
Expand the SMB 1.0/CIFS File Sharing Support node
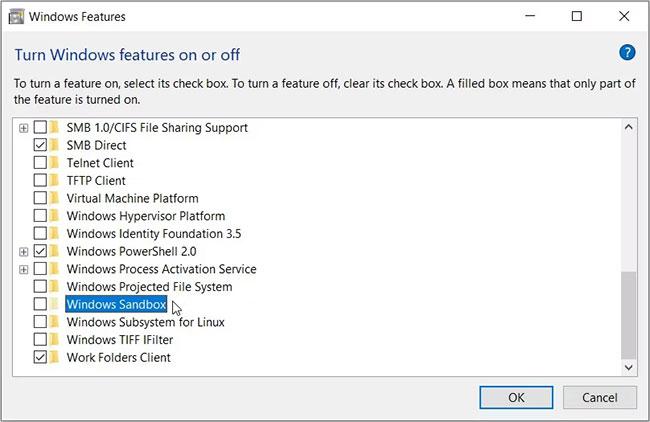24,128
